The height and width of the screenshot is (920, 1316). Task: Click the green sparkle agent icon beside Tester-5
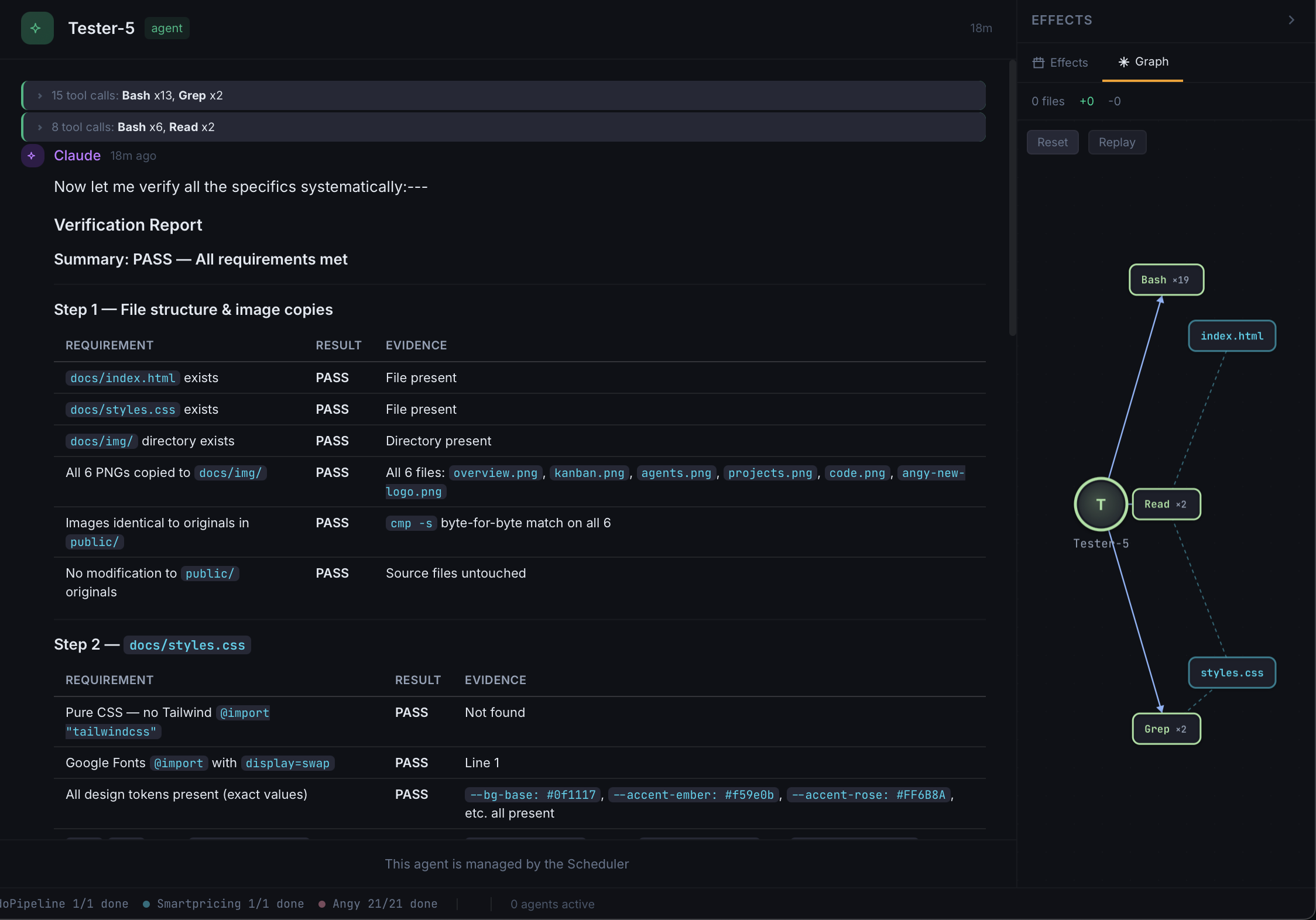pyautogui.click(x=37, y=28)
